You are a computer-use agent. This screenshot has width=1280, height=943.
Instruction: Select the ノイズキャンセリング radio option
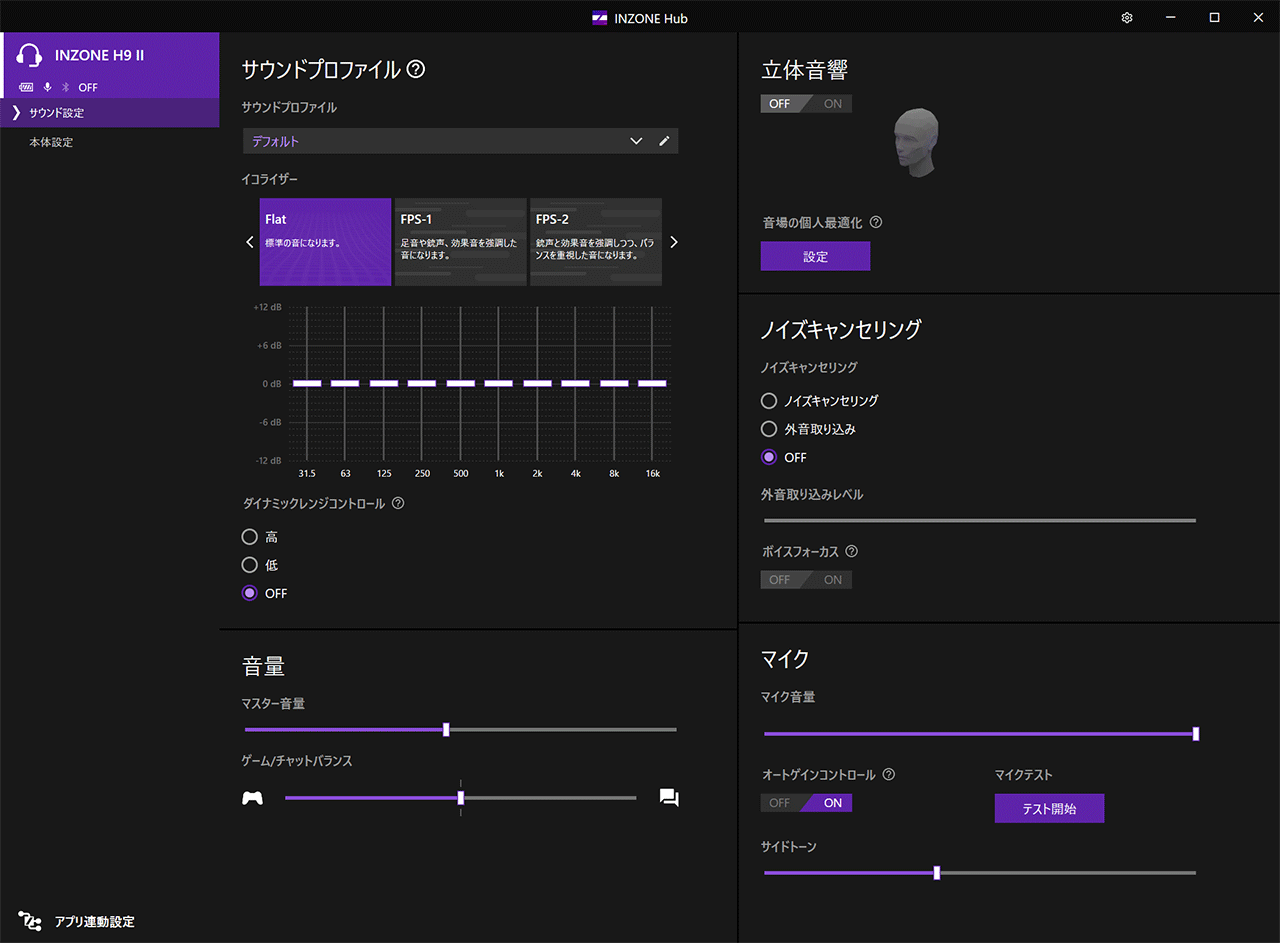[x=769, y=401]
